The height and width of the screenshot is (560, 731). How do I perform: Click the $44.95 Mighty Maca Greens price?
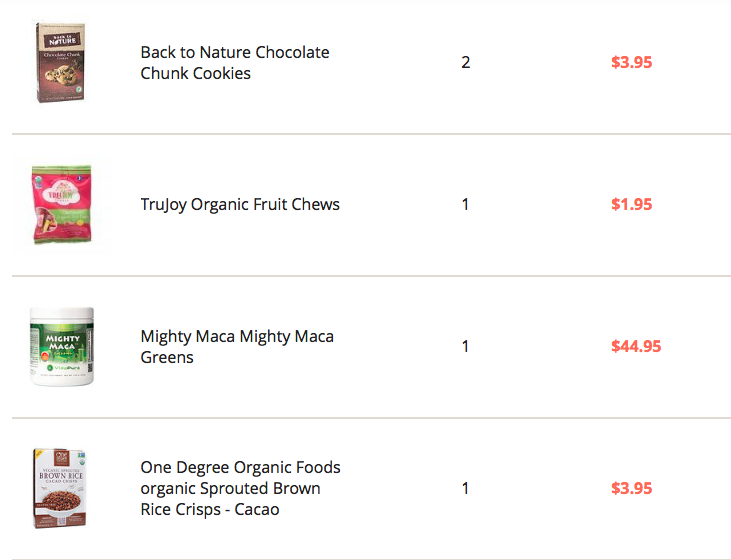636,346
